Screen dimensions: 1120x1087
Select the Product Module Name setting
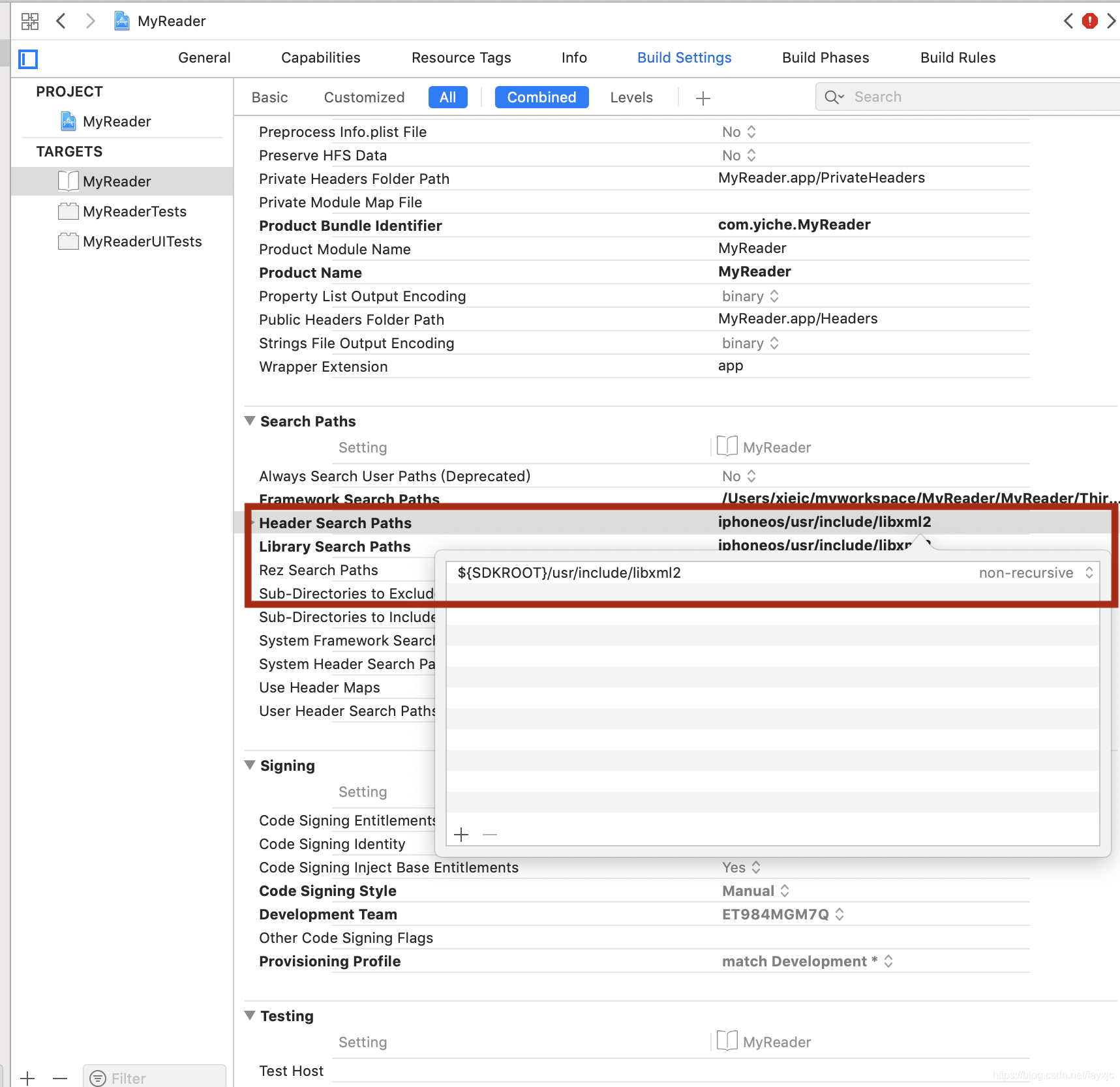335,249
